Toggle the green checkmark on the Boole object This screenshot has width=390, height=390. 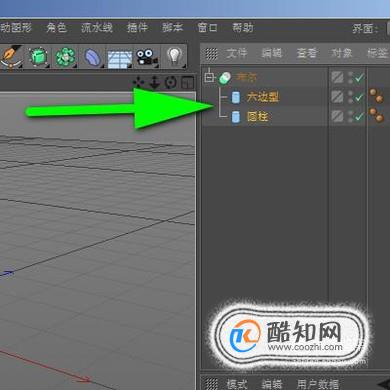(359, 78)
